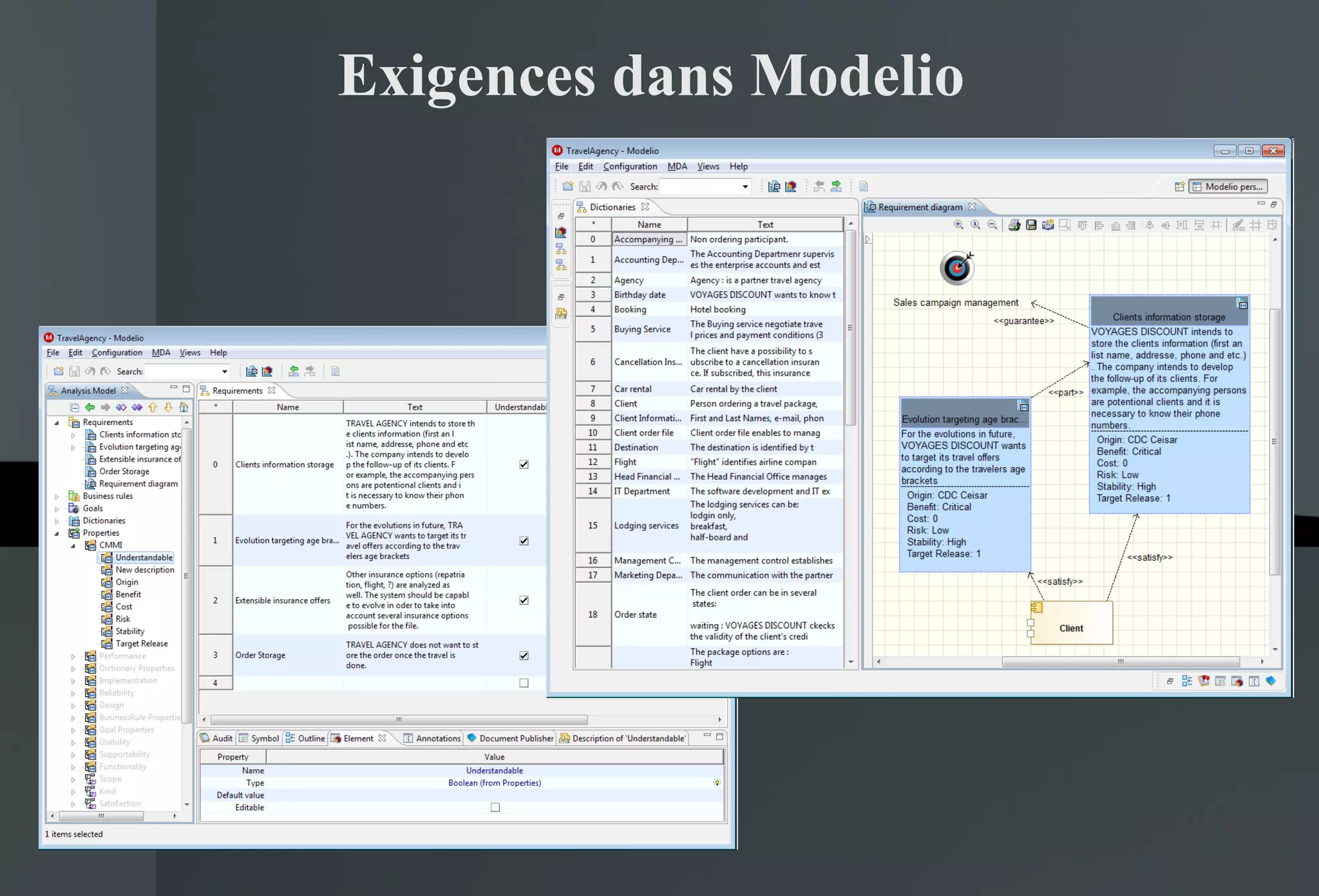Click the Name column header in Dictionaries table
This screenshot has width=1319, height=896.
coord(649,224)
